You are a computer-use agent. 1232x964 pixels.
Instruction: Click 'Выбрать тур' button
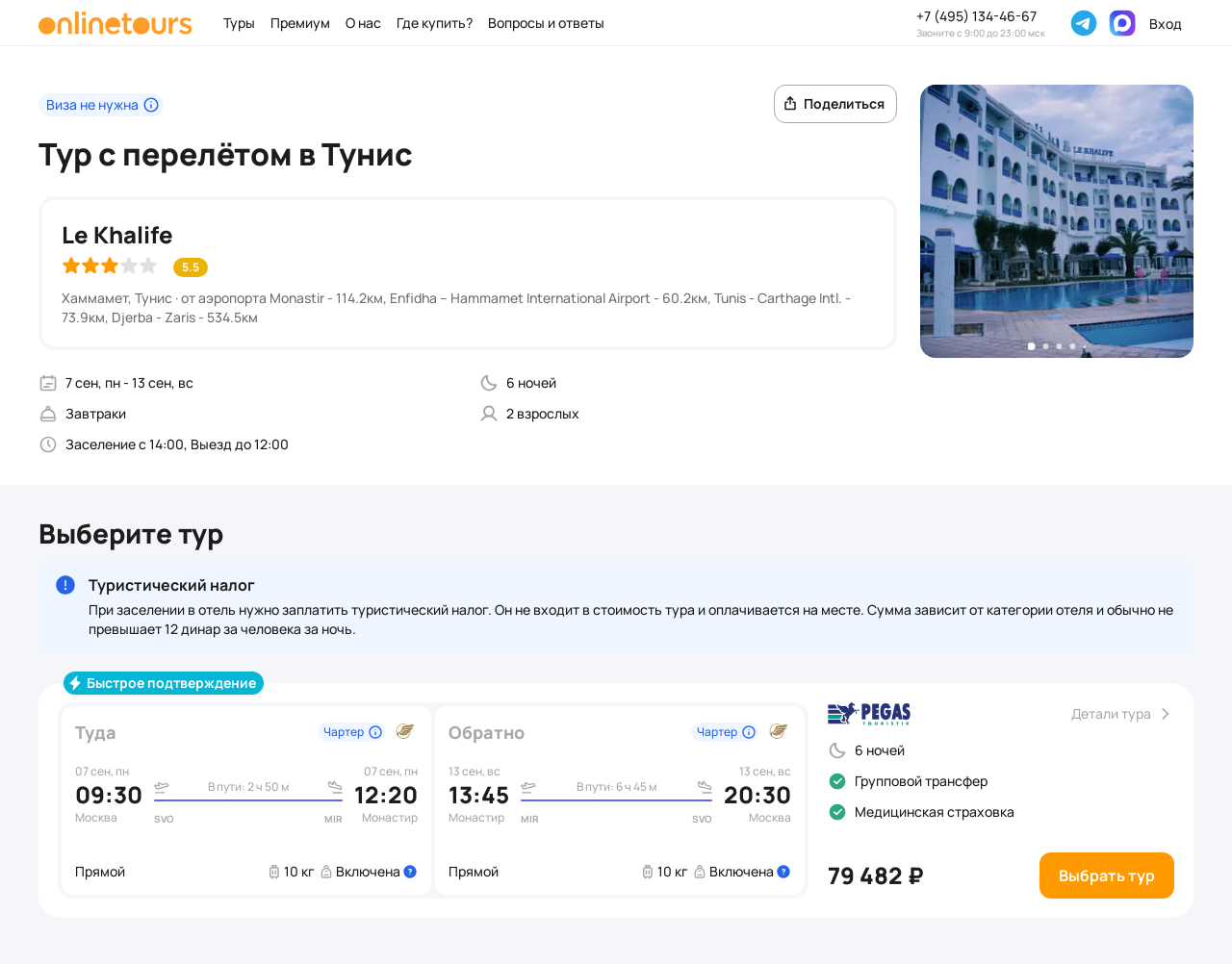pos(1107,875)
